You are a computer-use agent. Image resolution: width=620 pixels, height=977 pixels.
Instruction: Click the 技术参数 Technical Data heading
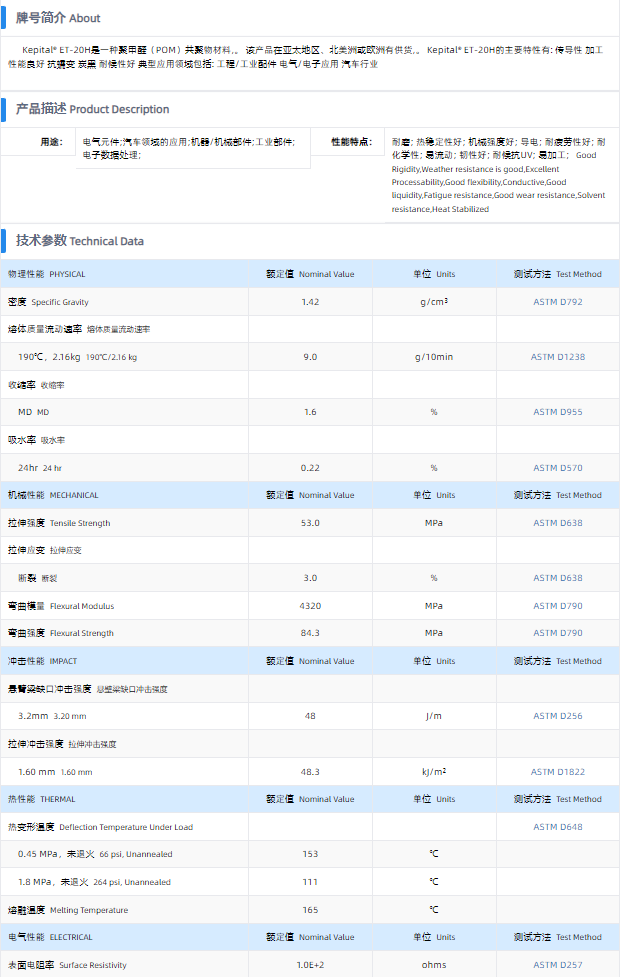click(x=79, y=241)
